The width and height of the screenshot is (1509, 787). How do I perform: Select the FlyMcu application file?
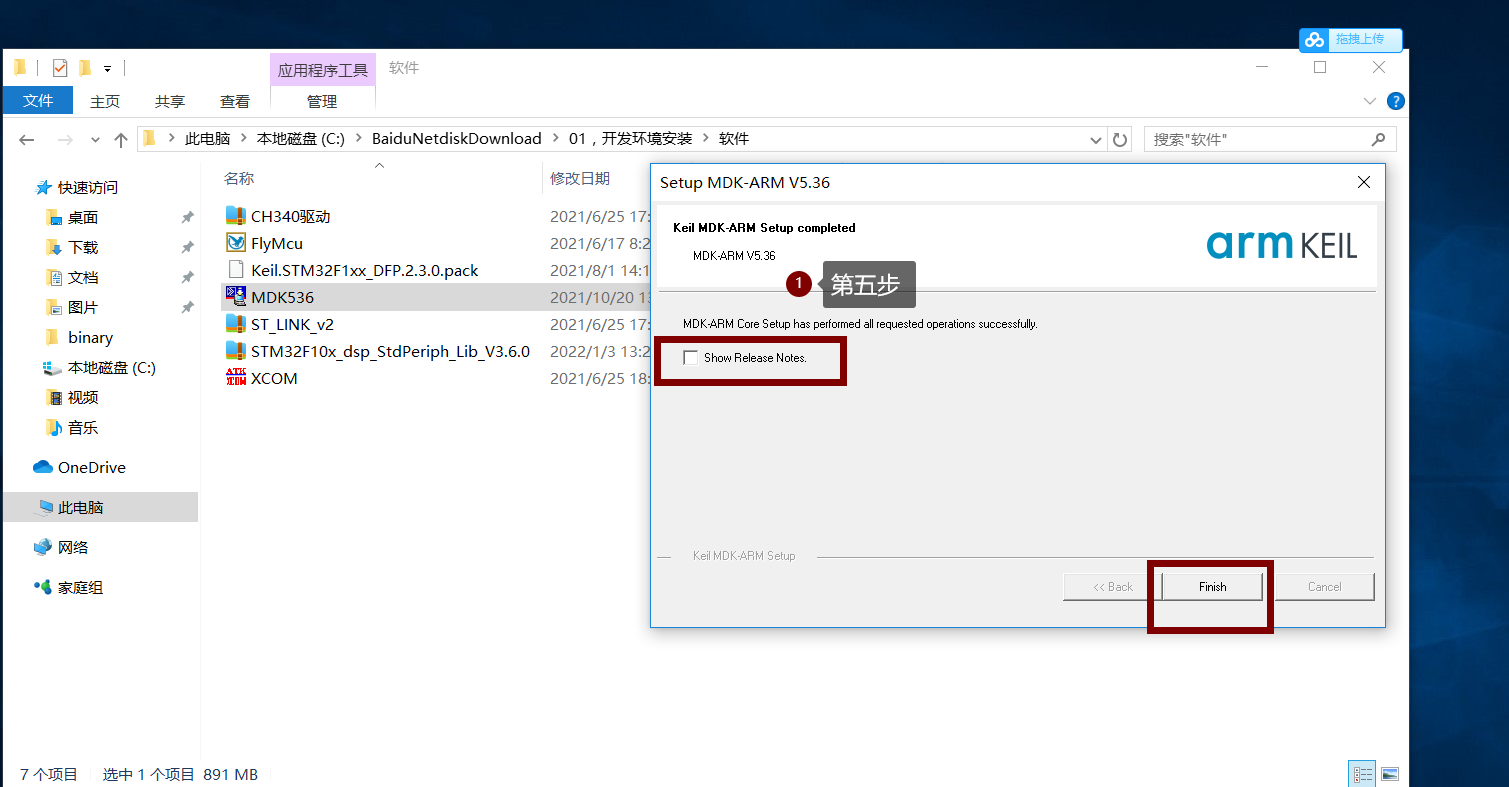[x=276, y=243]
